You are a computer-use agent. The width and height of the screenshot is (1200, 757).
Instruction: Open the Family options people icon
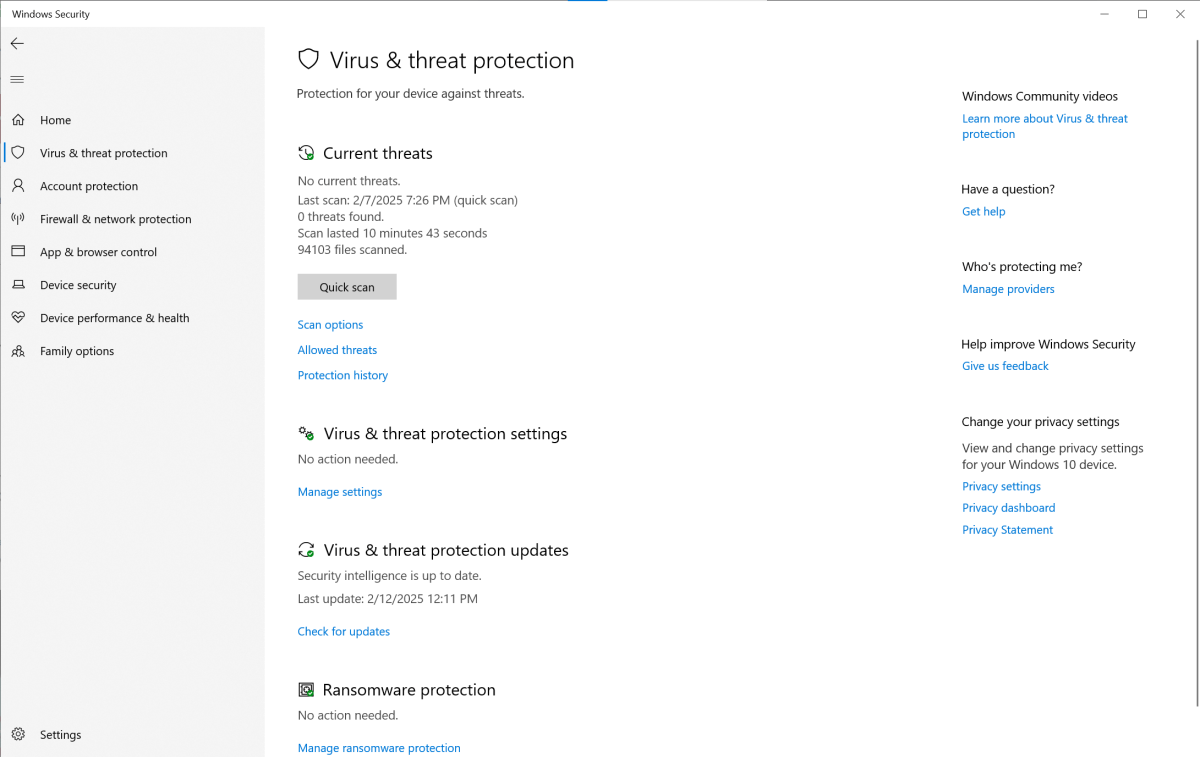18,351
